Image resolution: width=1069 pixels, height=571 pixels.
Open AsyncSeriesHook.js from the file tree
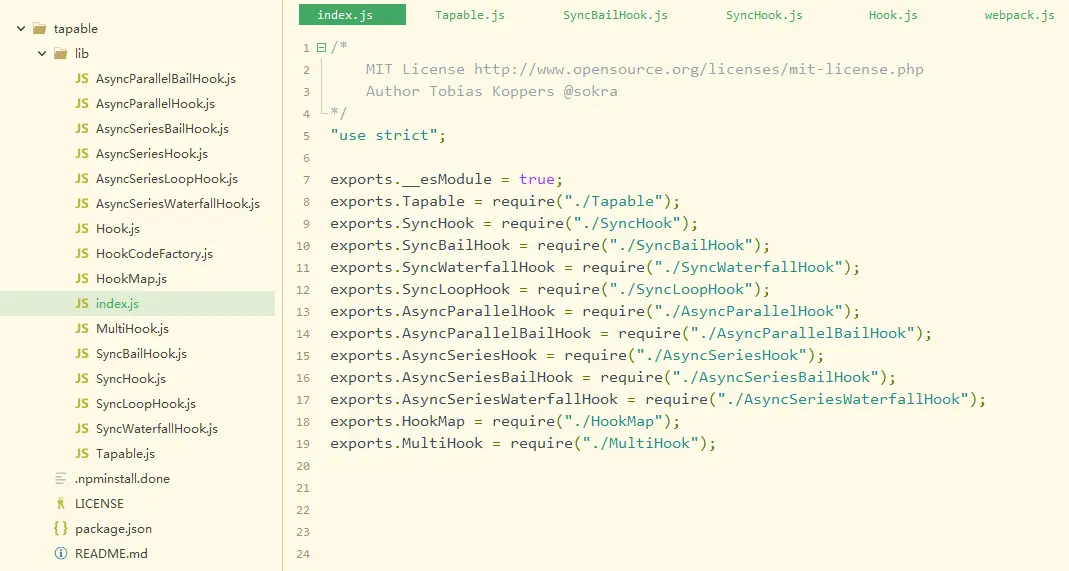point(152,154)
